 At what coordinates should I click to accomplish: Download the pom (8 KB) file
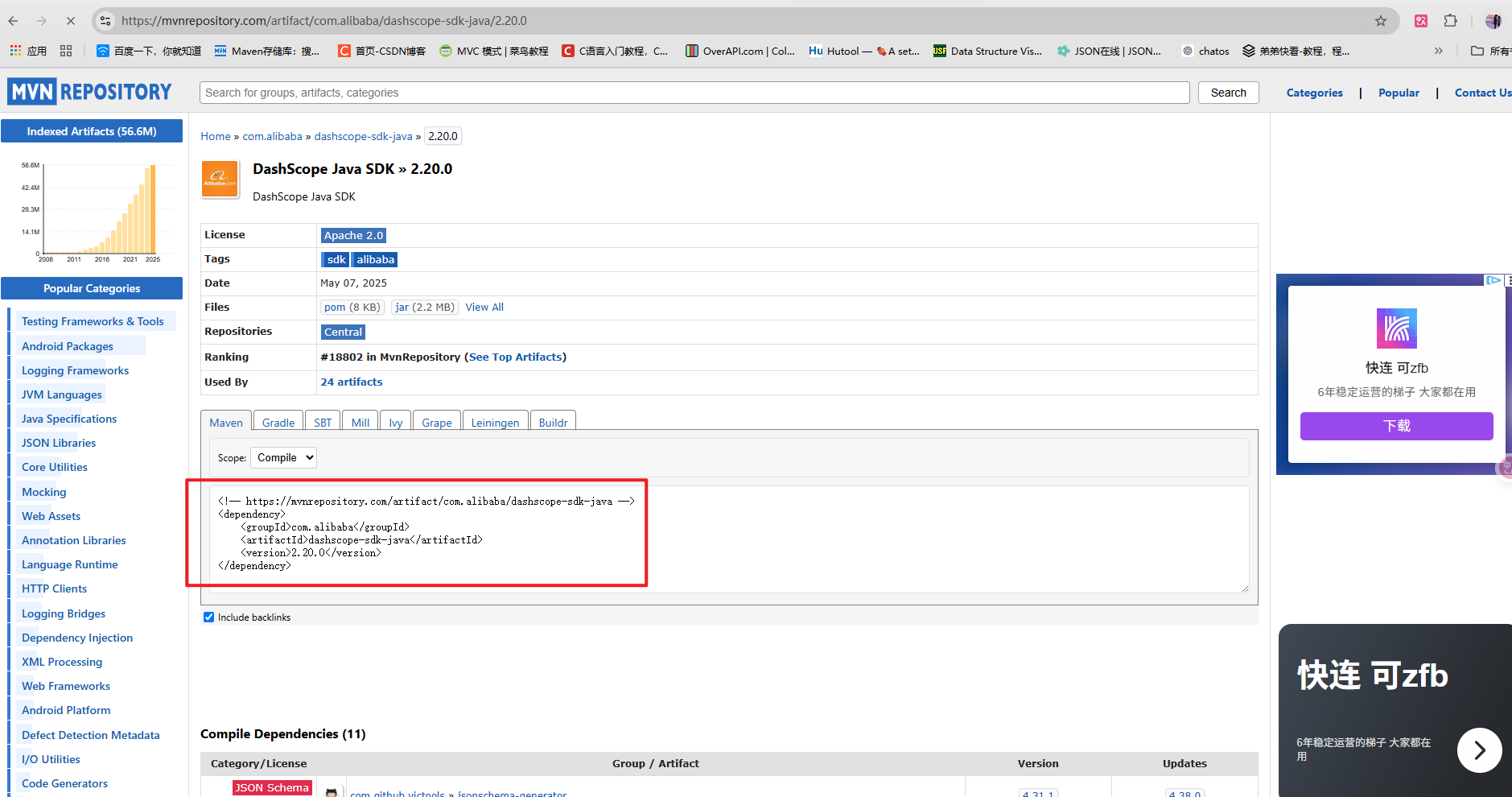tap(352, 307)
